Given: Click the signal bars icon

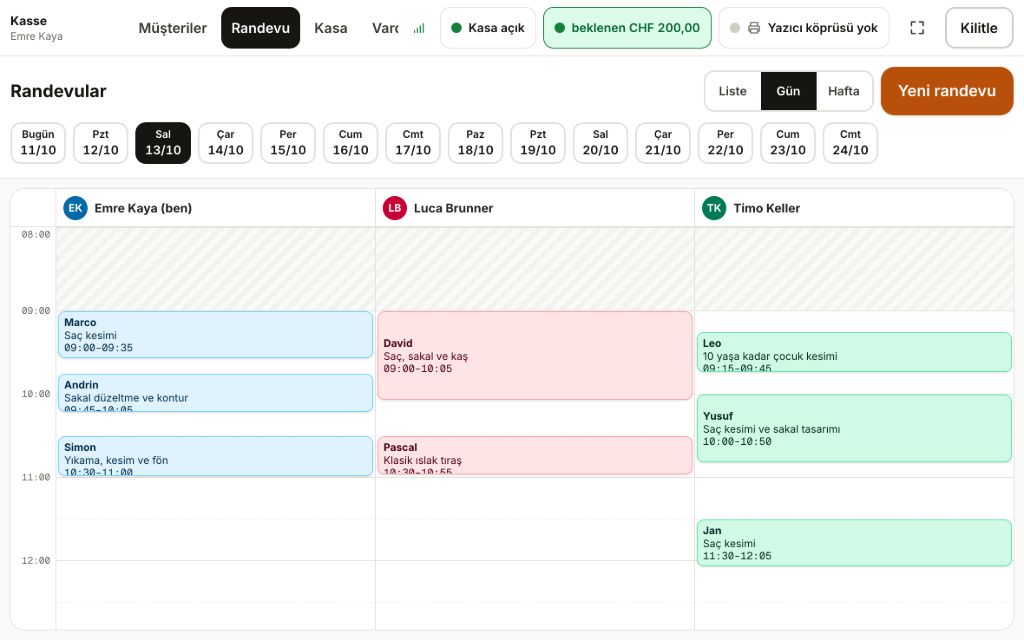Looking at the screenshot, I should point(419,28).
